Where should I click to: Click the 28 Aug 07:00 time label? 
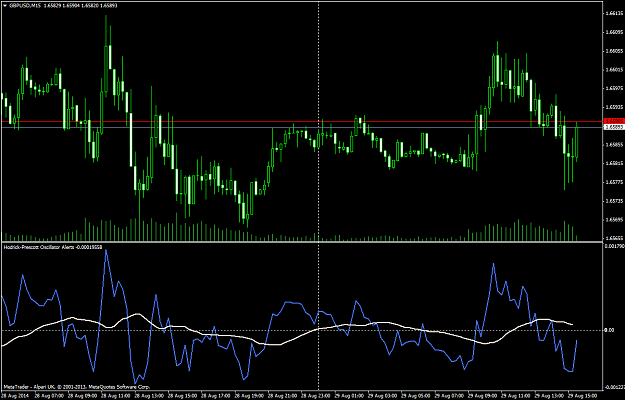coord(47,397)
